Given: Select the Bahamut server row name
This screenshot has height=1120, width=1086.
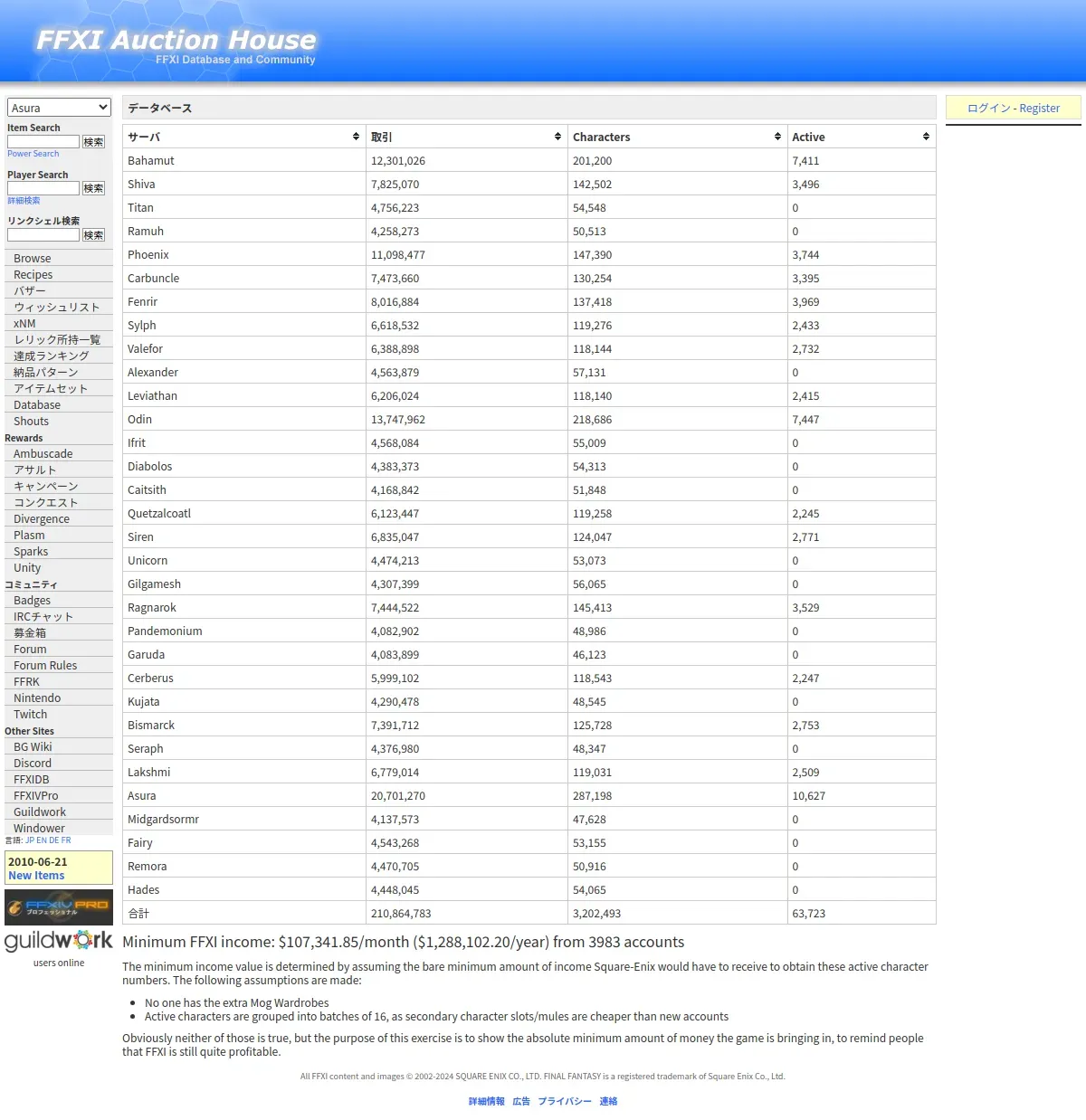Looking at the screenshot, I should click(151, 160).
